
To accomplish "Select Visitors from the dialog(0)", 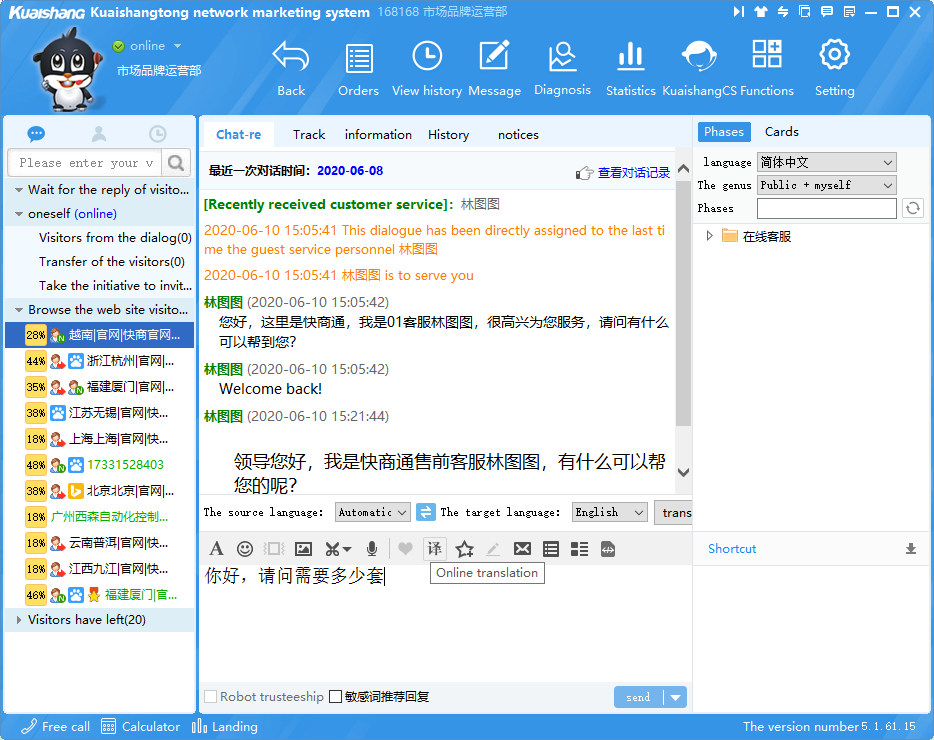I will (115, 238).
